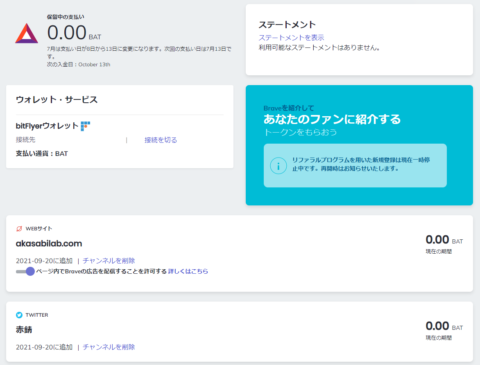This screenshot has height=365, width=480.
Task: Click the ウォレット・サービス heading
Action: [x=57, y=100]
